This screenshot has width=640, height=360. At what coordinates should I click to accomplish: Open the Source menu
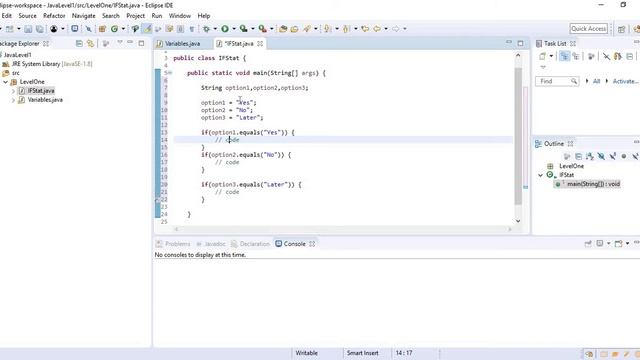27,16
